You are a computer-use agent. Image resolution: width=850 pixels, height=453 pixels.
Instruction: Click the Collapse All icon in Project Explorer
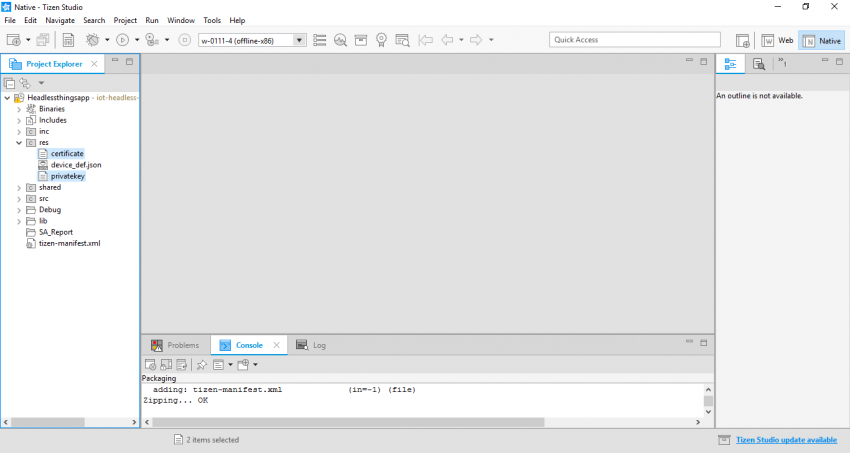(x=10, y=82)
